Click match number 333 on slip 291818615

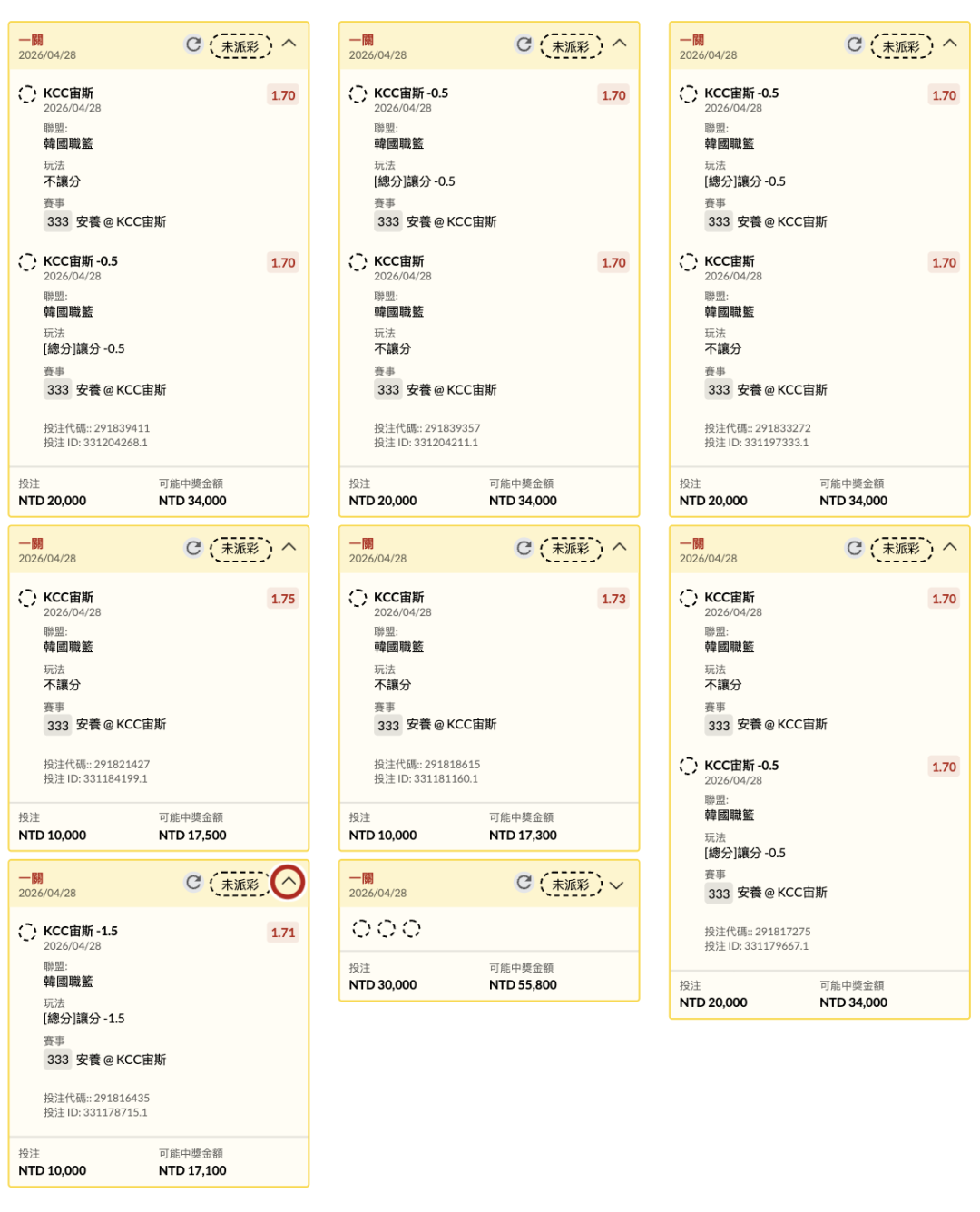pyautogui.click(x=388, y=726)
